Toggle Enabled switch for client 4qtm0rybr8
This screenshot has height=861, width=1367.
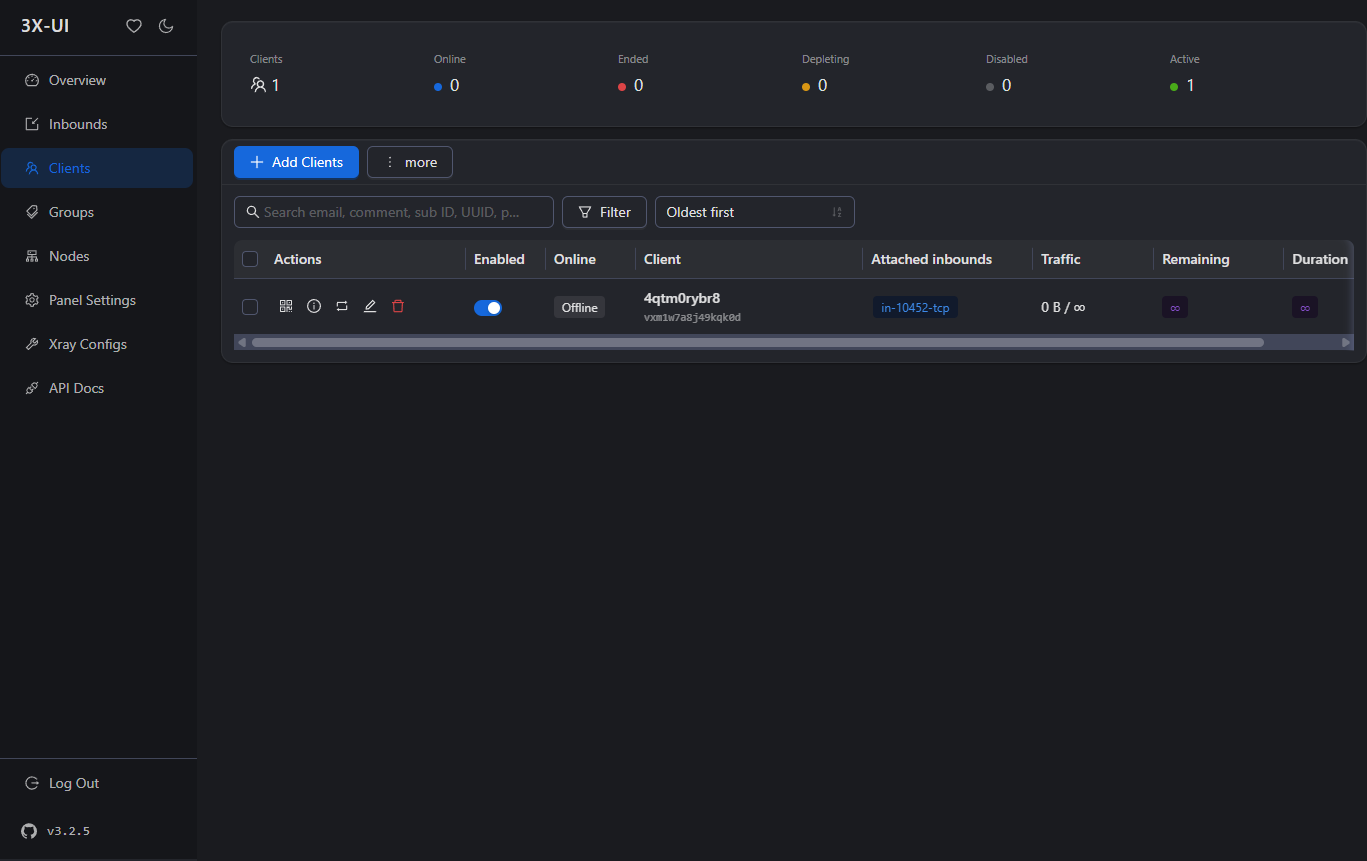tap(488, 307)
